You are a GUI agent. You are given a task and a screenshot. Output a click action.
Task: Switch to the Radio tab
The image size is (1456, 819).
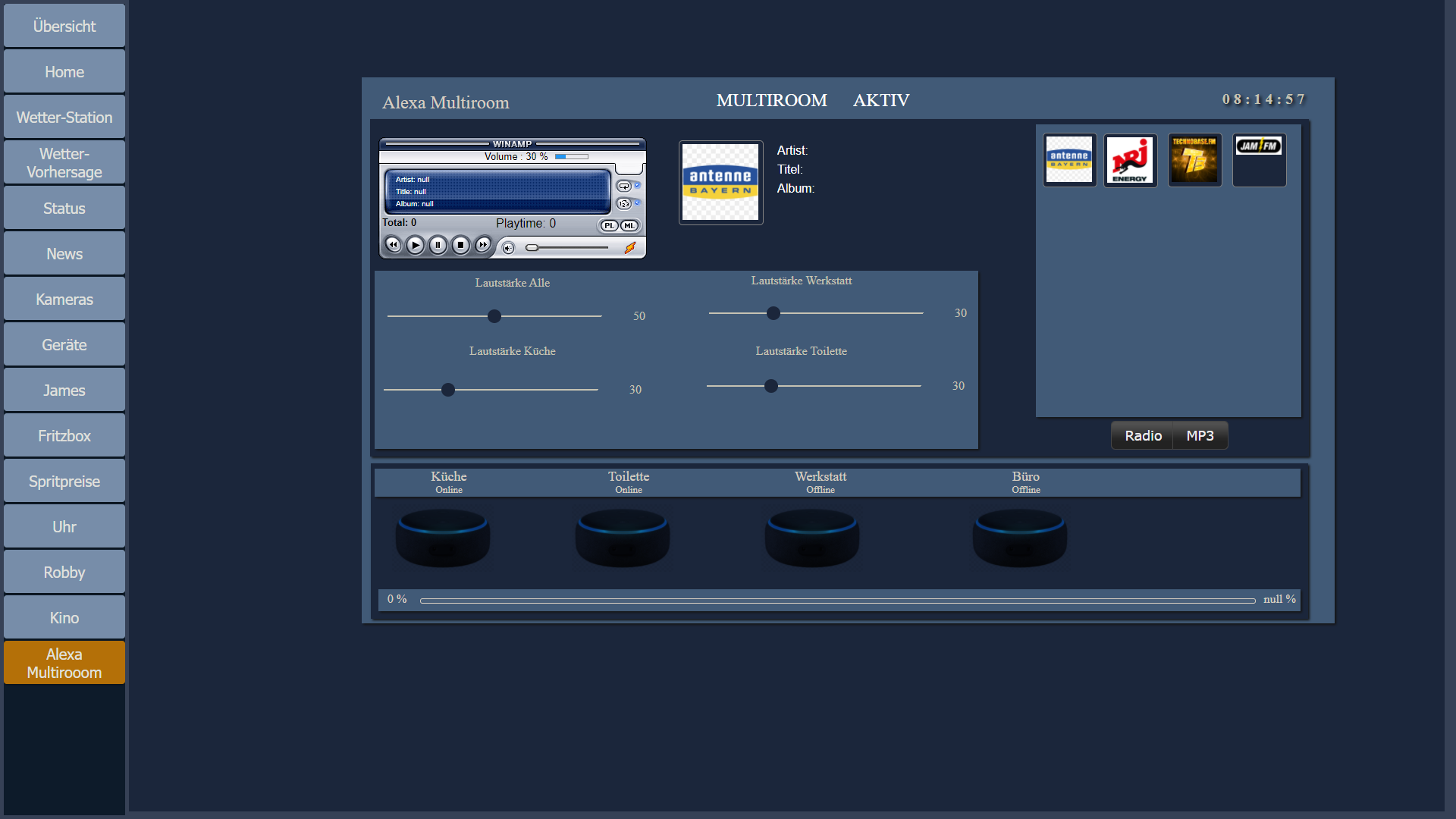coord(1143,436)
